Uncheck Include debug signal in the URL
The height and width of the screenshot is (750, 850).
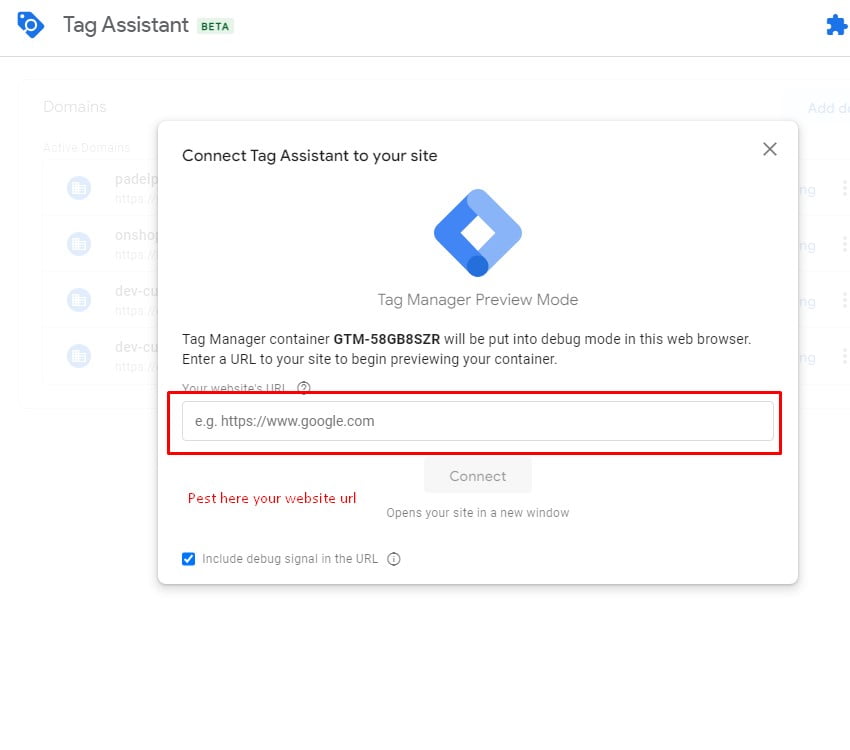pos(189,559)
